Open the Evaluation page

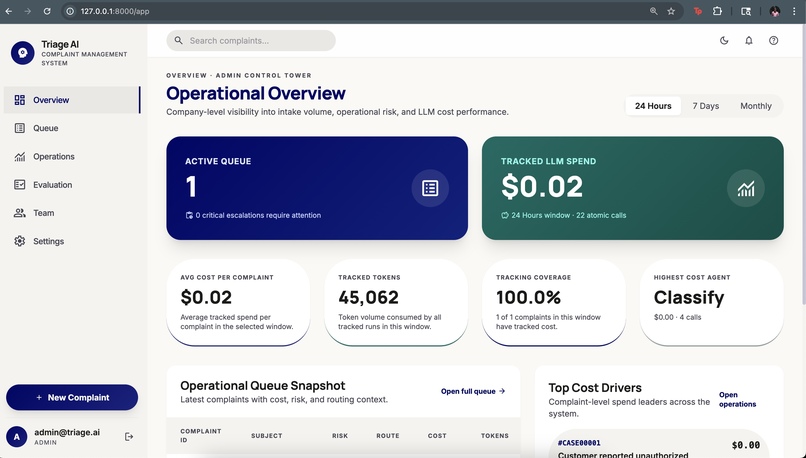pyautogui.click(x=71, y=185)
